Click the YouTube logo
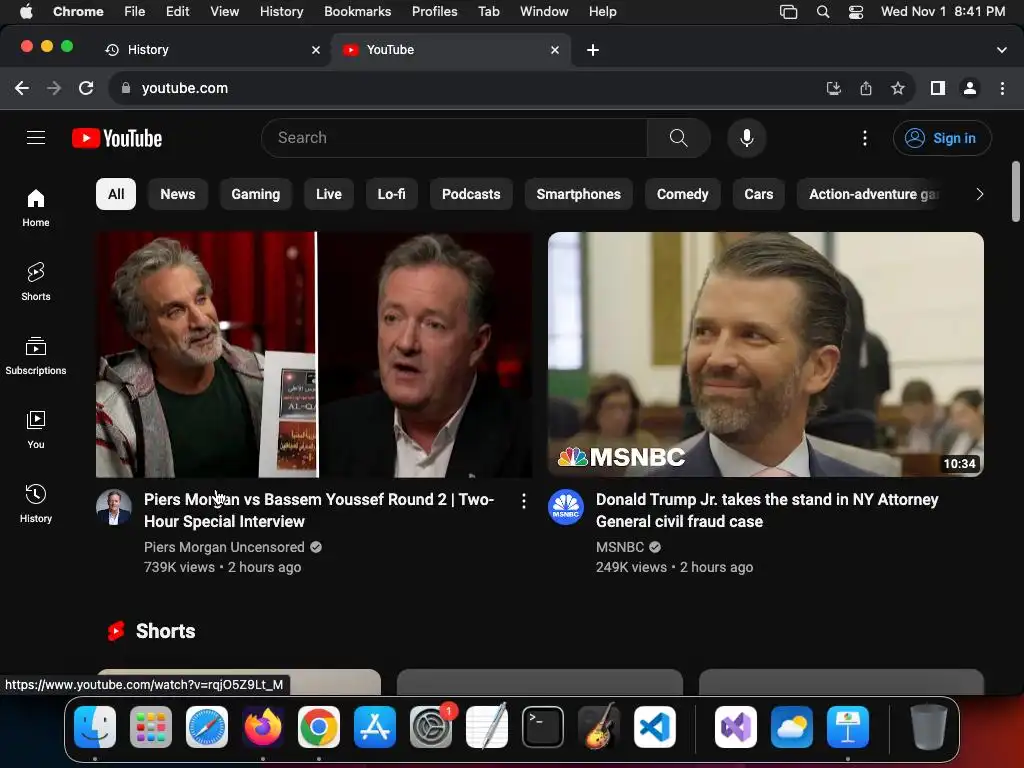 click(x=117, y=138)
